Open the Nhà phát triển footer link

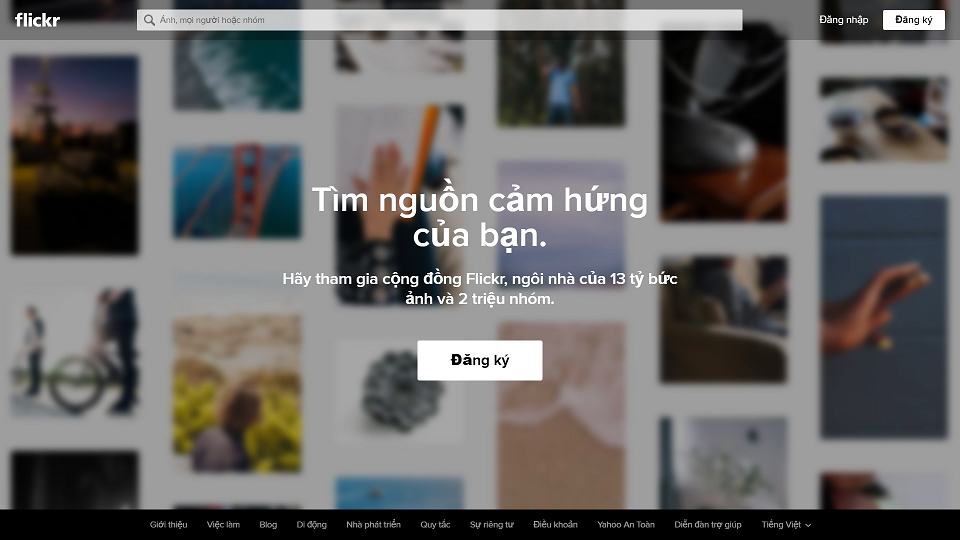point(373,525)
